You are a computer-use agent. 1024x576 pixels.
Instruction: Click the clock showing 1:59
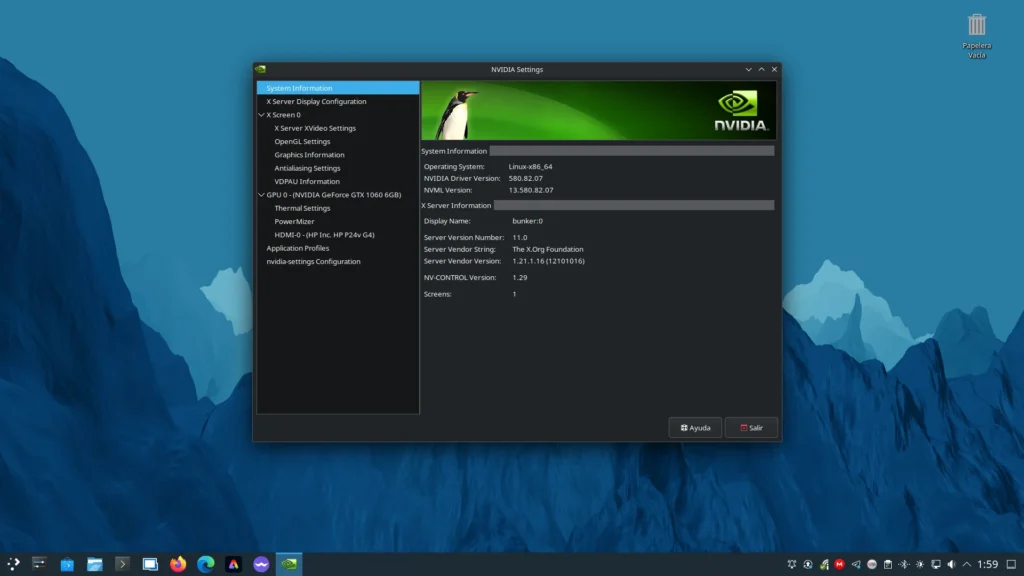click(x=988, y=564)
